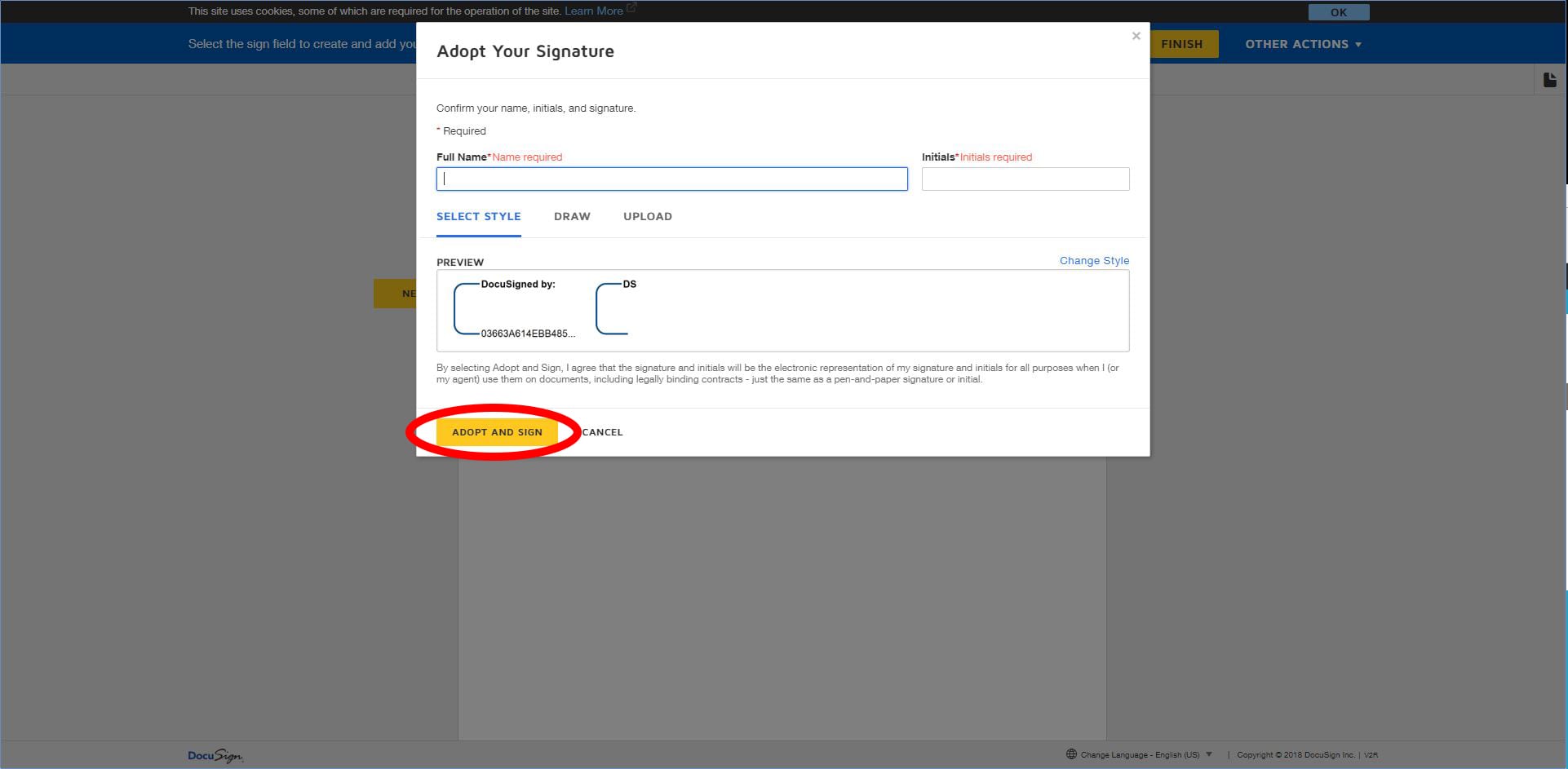This screenshot has width=1568, height=769.
Task: Focus the Initials input field
Action: [x=1025, y=179]
